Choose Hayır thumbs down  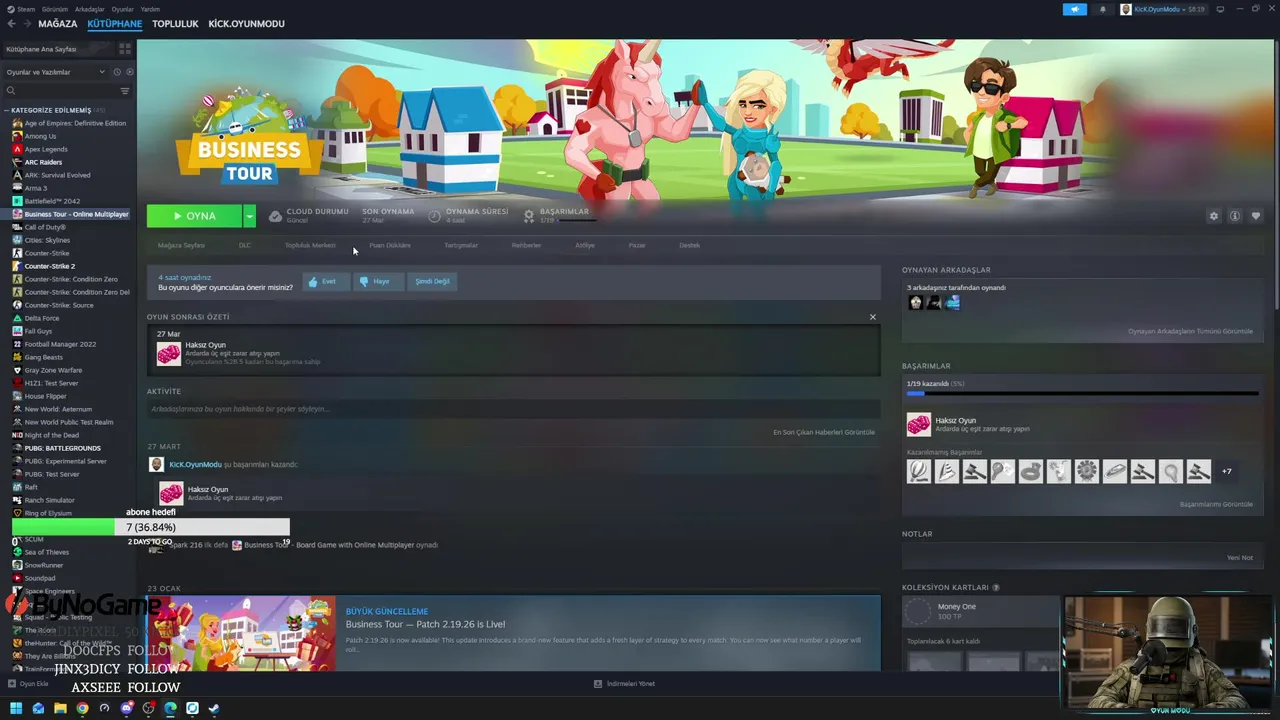pyautogui.click(x=379, y=282)
